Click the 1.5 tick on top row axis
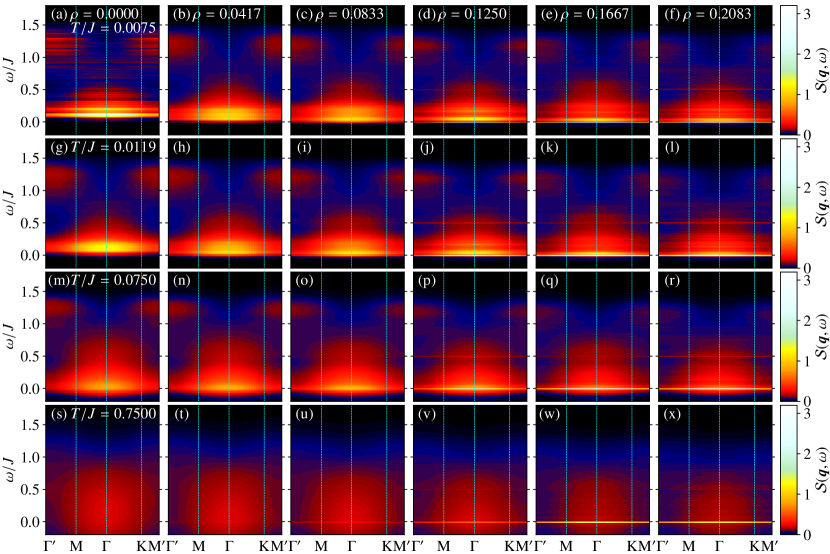The image size is (830, 554). [x=30, y=25]
